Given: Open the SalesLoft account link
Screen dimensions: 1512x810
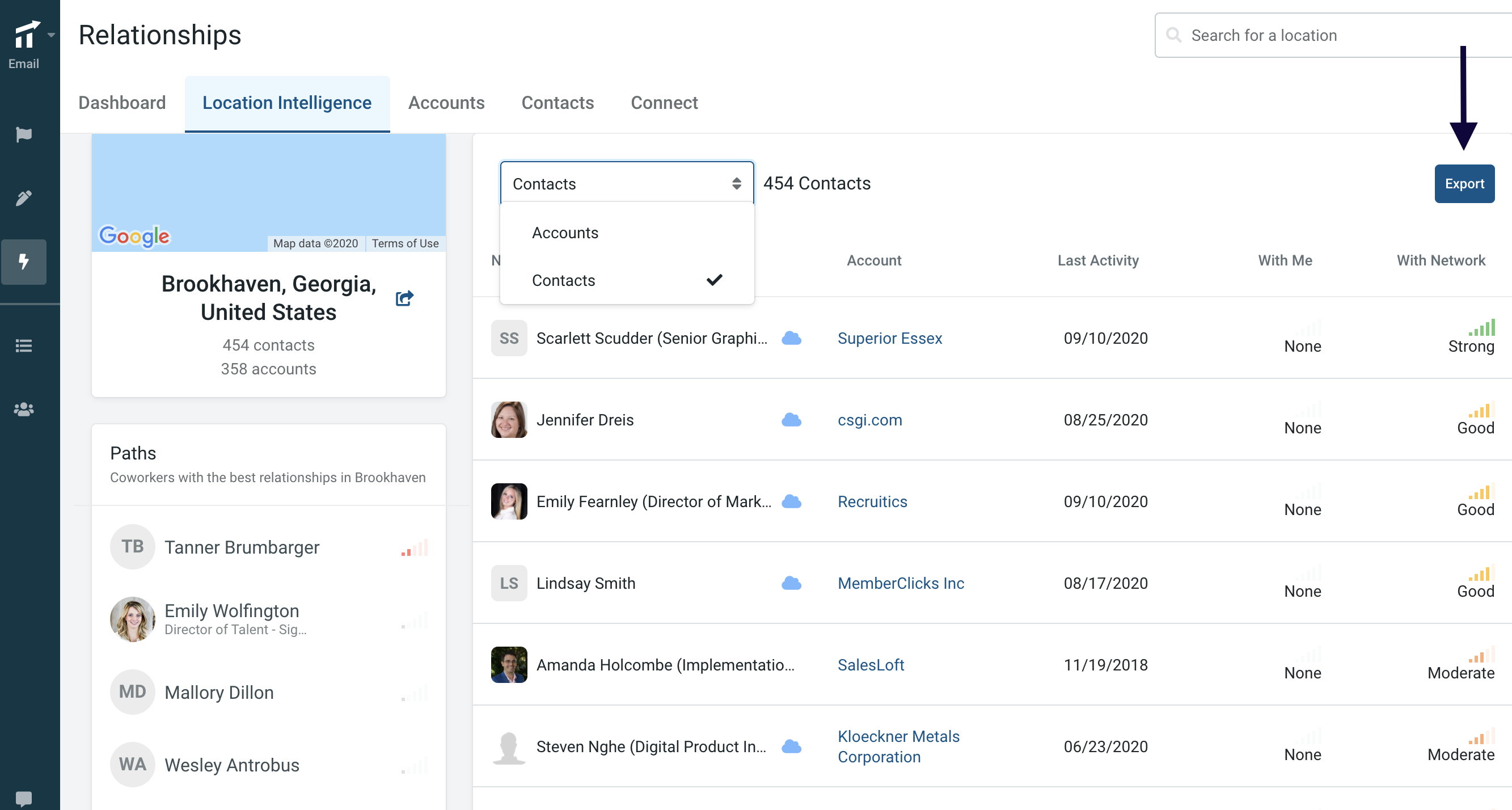Looking at the screenshot, I should tap(871, 664).
